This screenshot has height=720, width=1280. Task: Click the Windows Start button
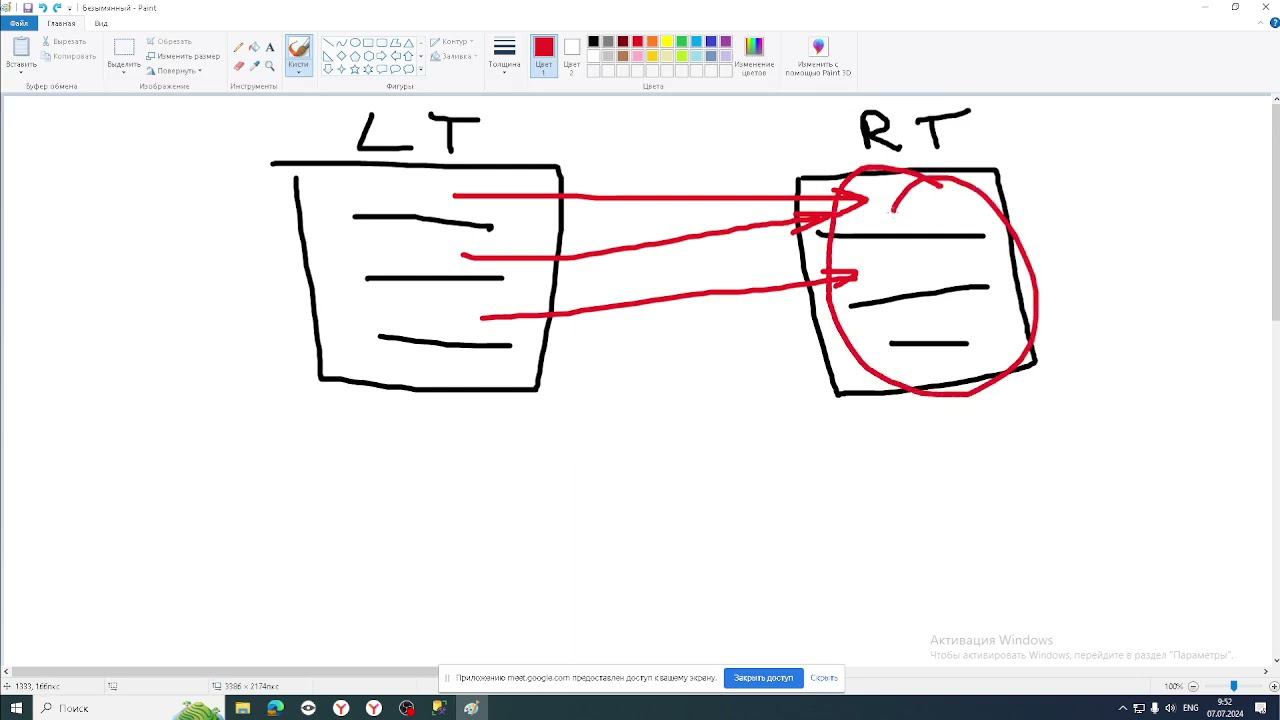click(x=16, y=708)
